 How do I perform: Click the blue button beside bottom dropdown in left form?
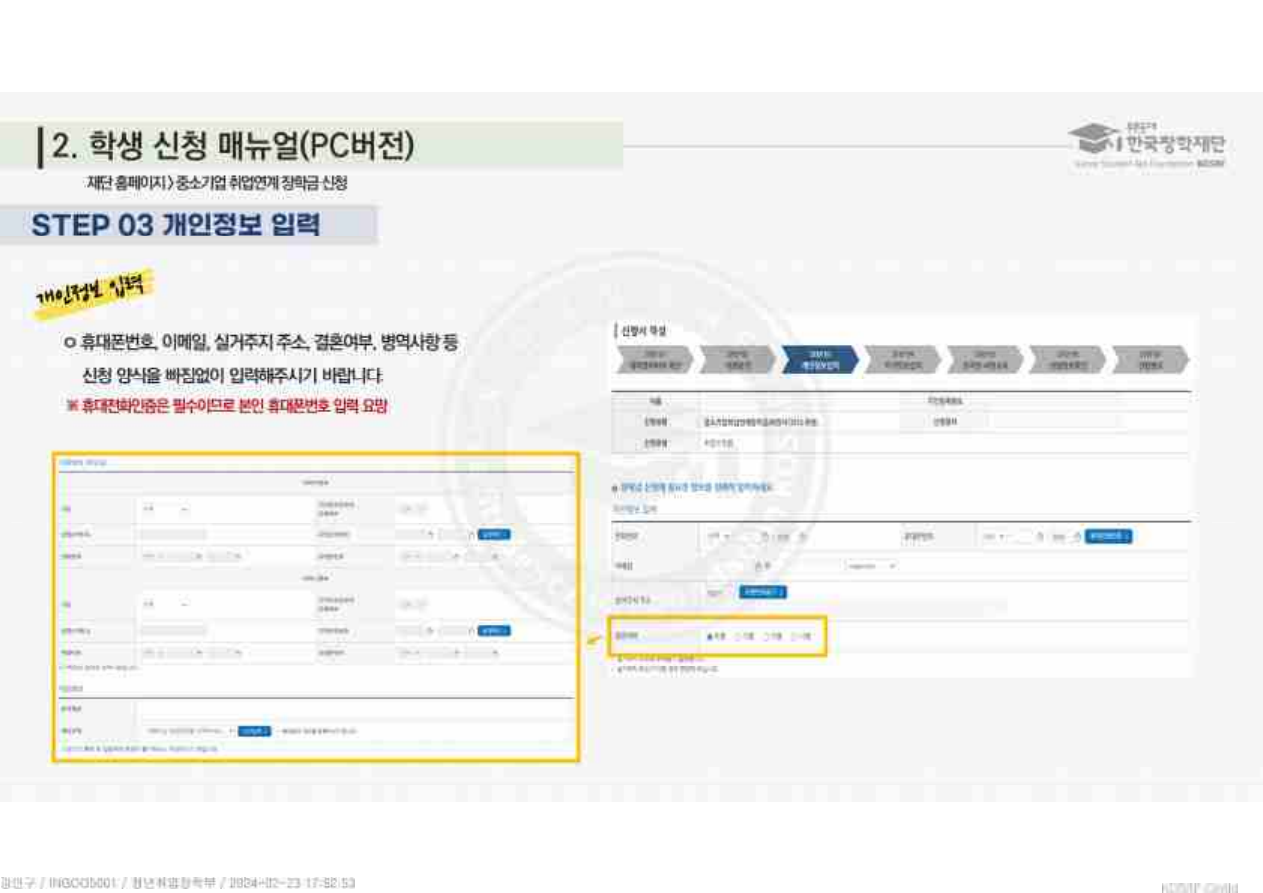[x=254, y=731]
